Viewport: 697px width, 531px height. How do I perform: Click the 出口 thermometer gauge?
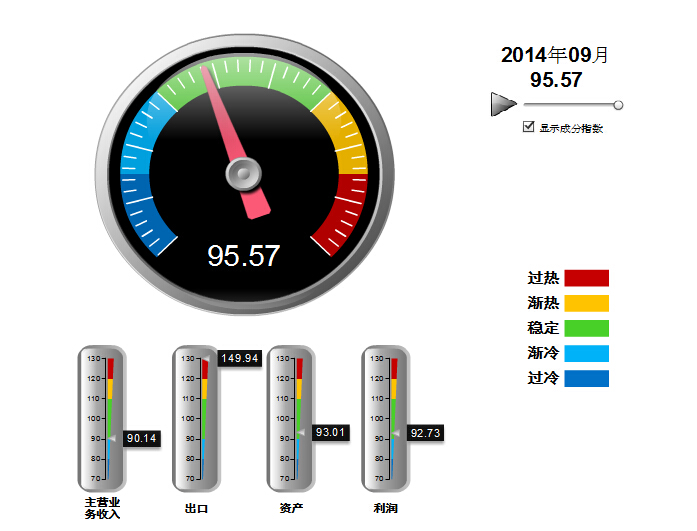[197, 418]
